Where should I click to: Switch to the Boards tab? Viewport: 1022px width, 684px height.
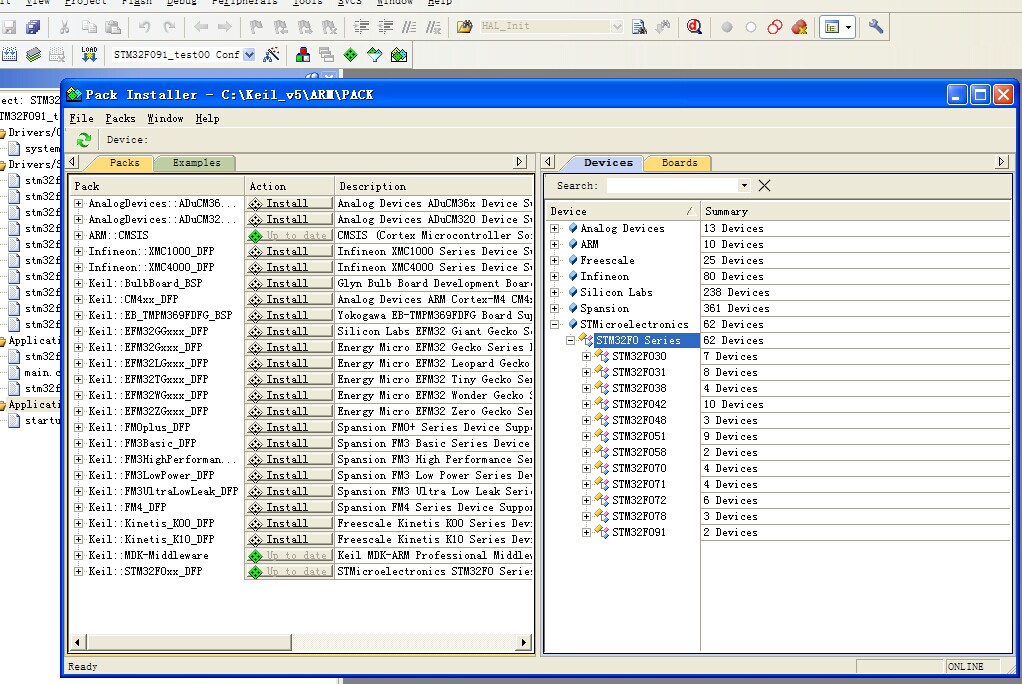679,162
